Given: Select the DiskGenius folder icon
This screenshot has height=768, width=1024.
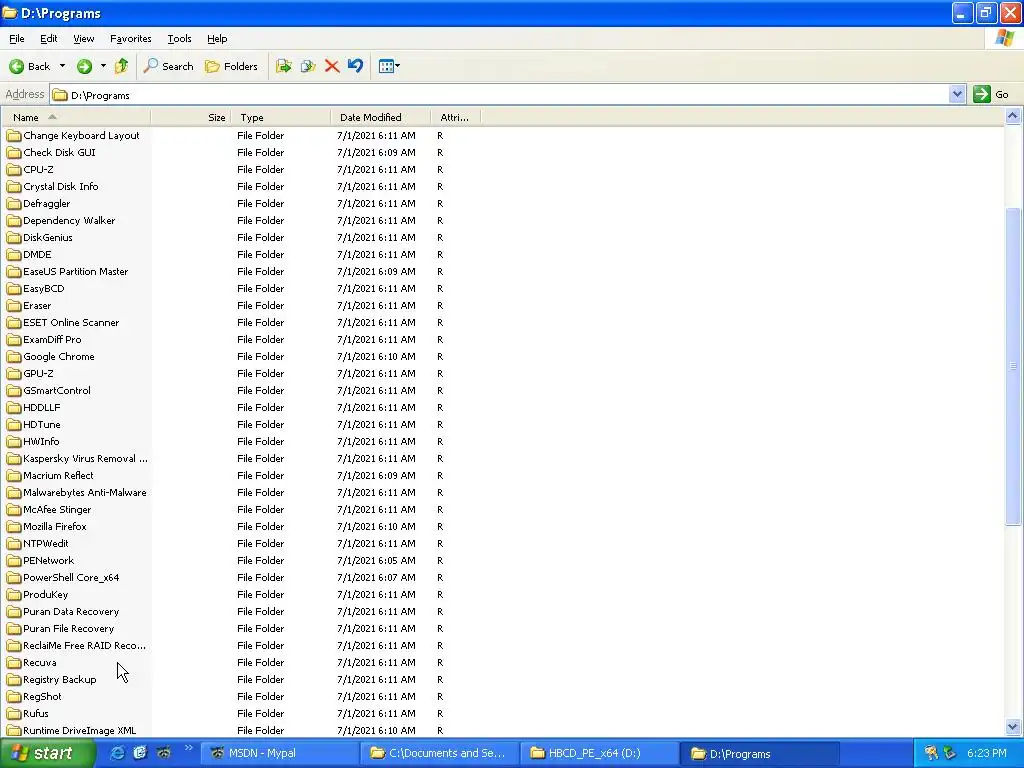Looking at the screenshot, I should click(14, 238).
